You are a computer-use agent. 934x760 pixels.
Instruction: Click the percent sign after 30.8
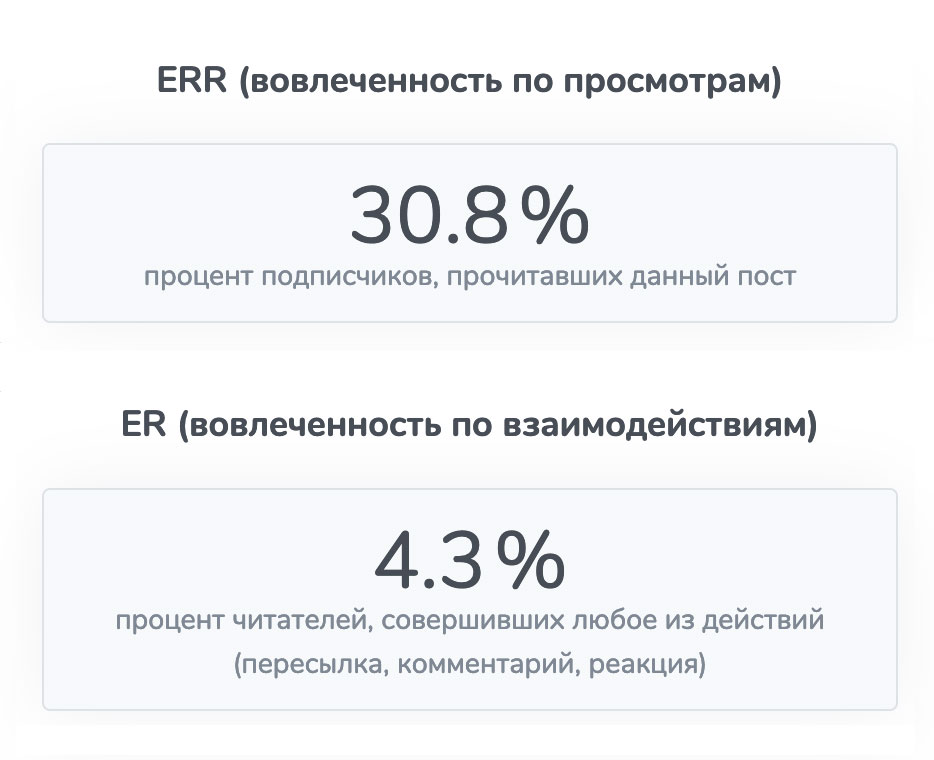tap(555, 219)
